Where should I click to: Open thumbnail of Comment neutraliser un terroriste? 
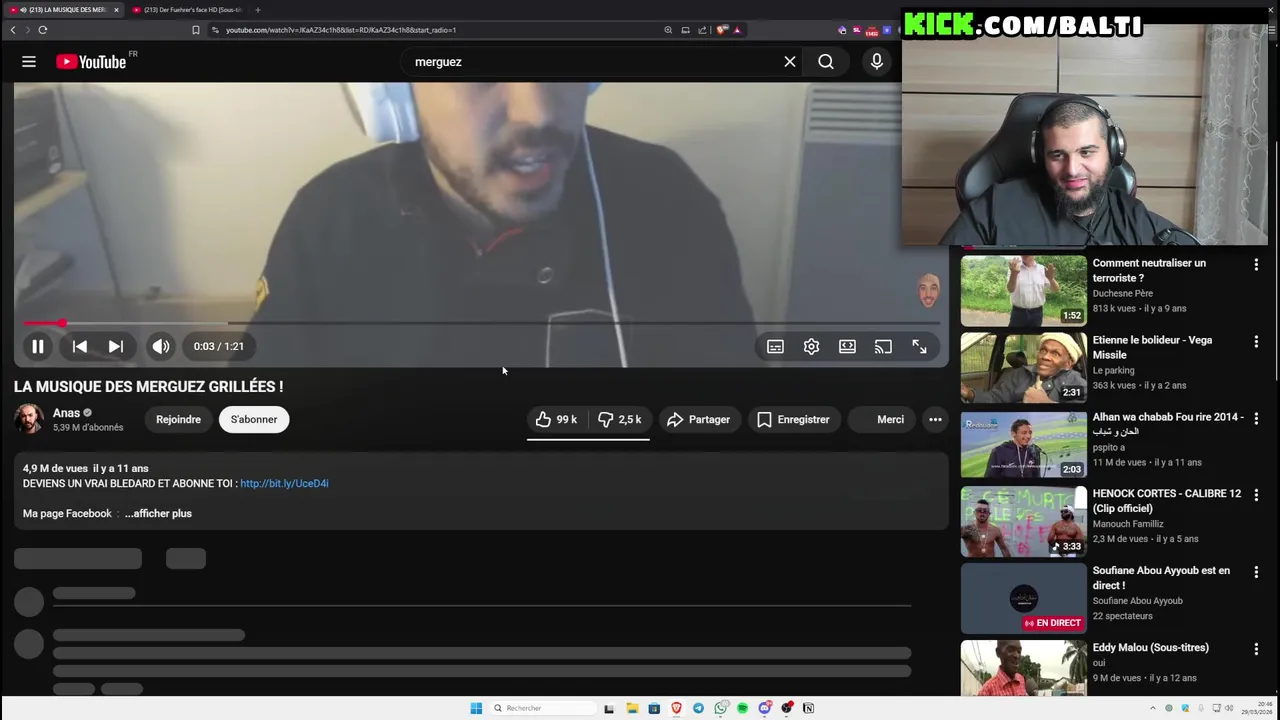1024,291
